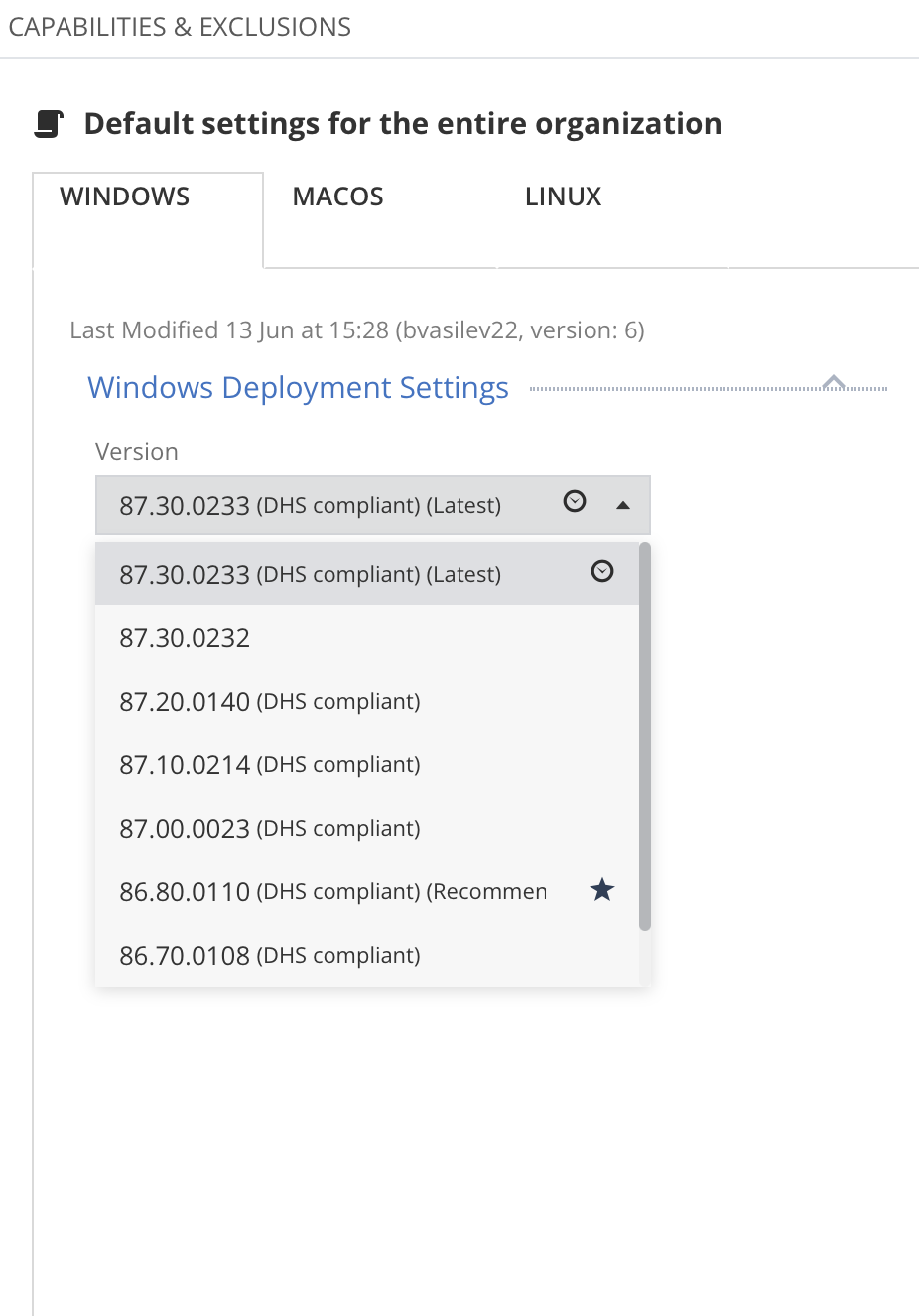919x1316 pixels.
Task: Pick version 87.10.0214 (DHS compliant)
Action: coord(270,765)
